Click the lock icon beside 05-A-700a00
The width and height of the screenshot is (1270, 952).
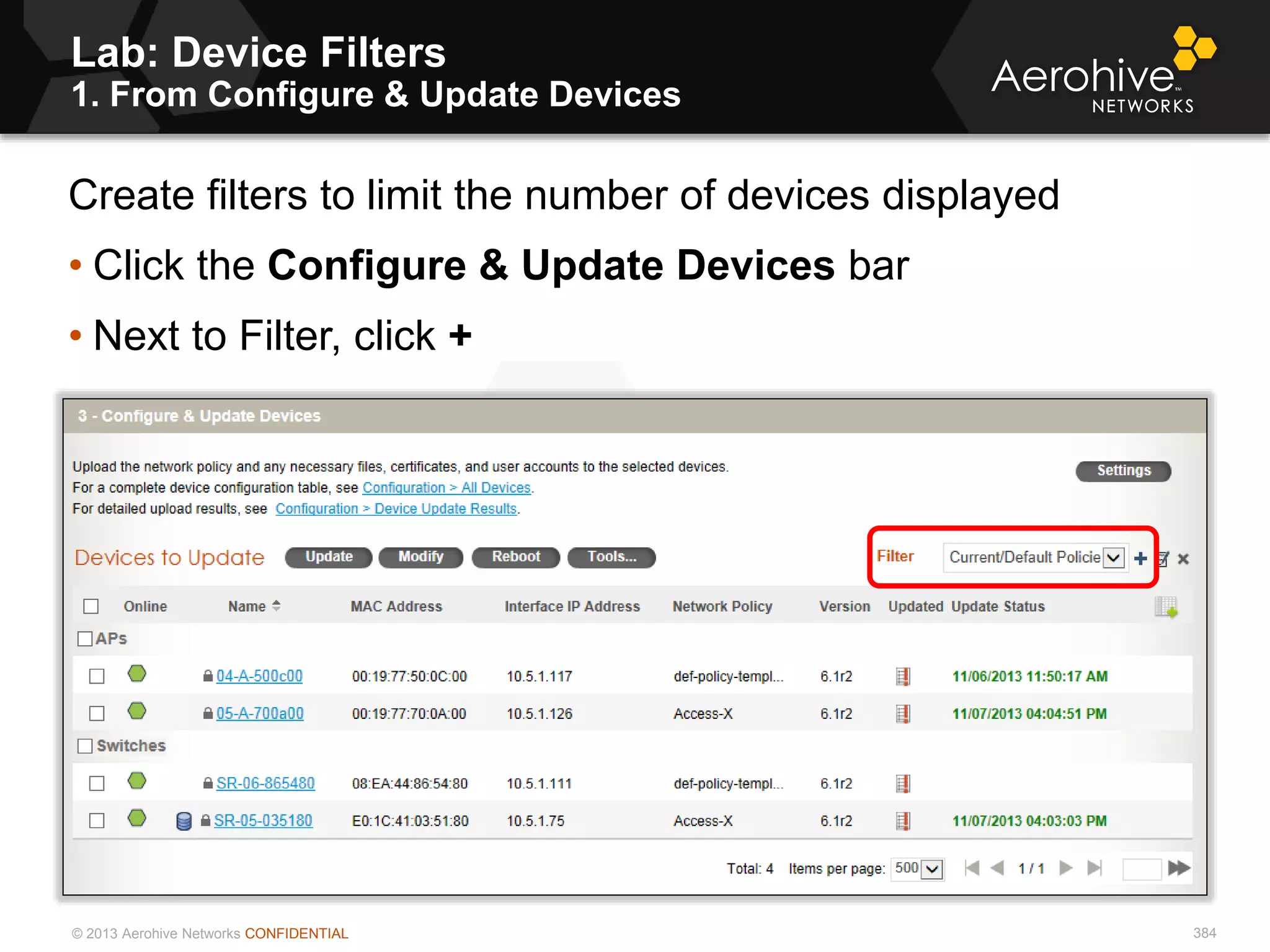click(208, 713)
